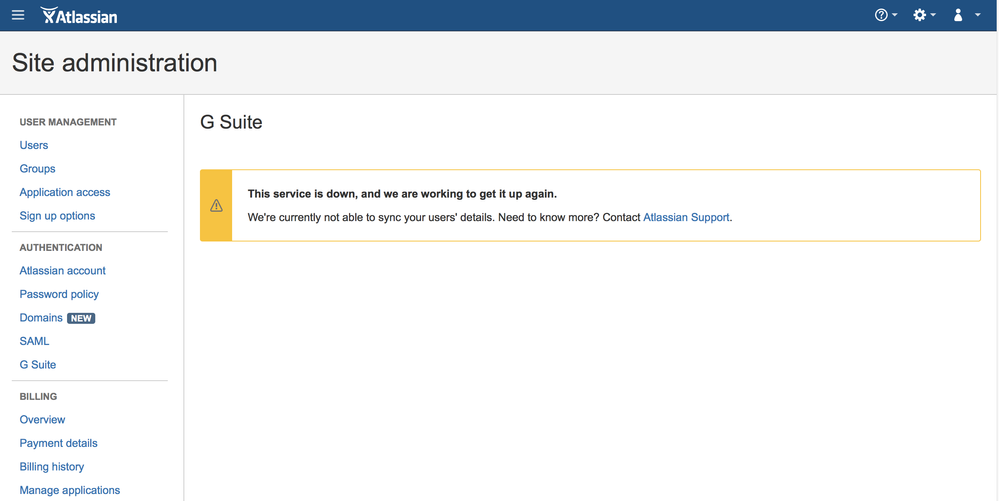Open Atlassian account authentication settings
This screenshot has height=501, width=999.
(x=62, y=271)
